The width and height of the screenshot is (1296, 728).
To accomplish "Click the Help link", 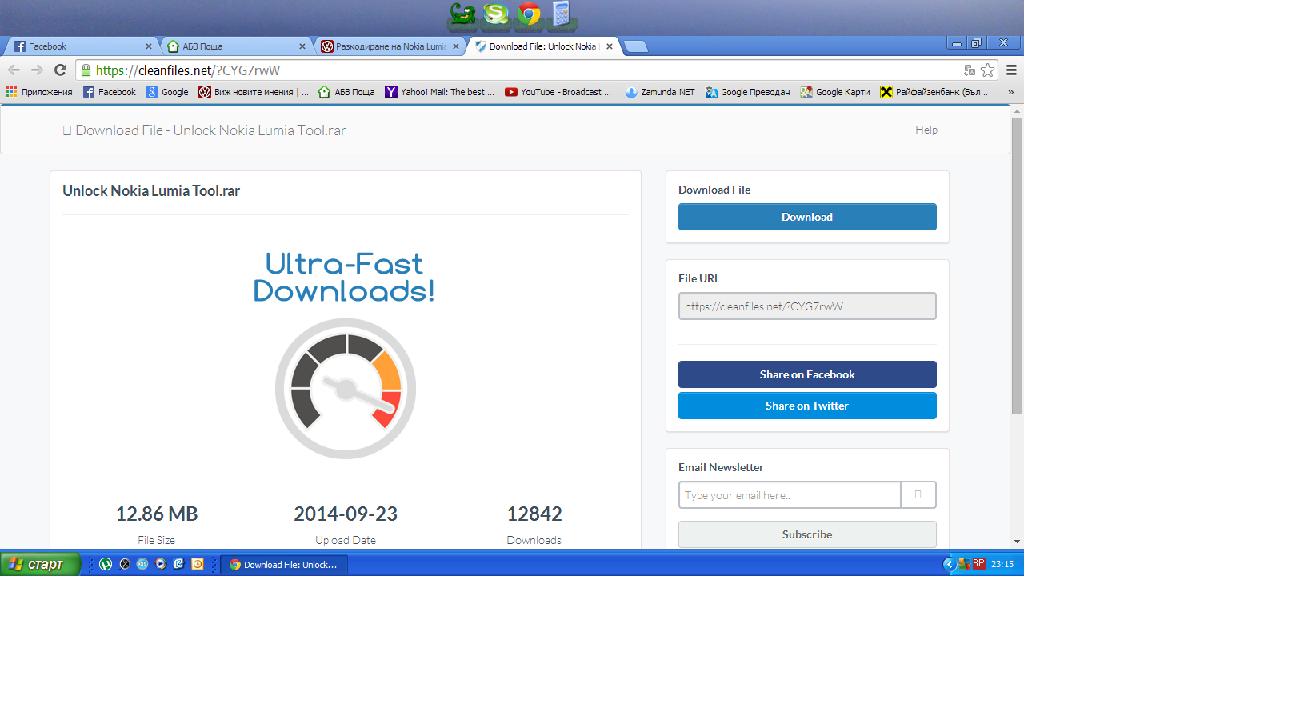I will pyautogui.click(x=926, y=130).
